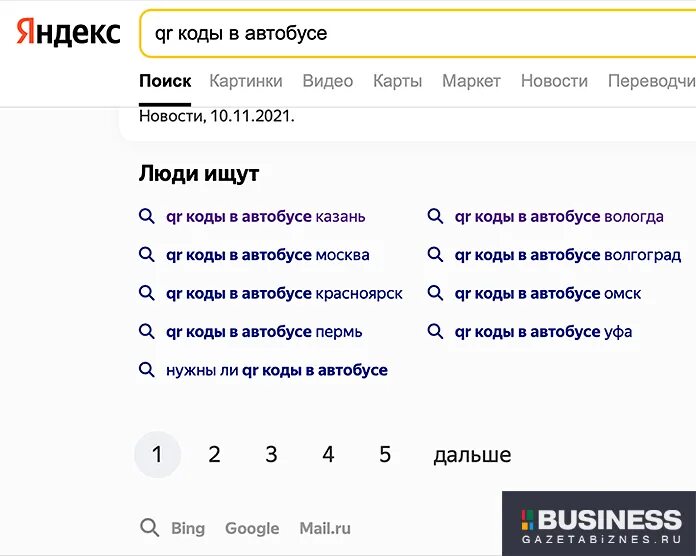Click the magnifier icon next to Bing
696x556 pixels.
(x=149, y=528)
